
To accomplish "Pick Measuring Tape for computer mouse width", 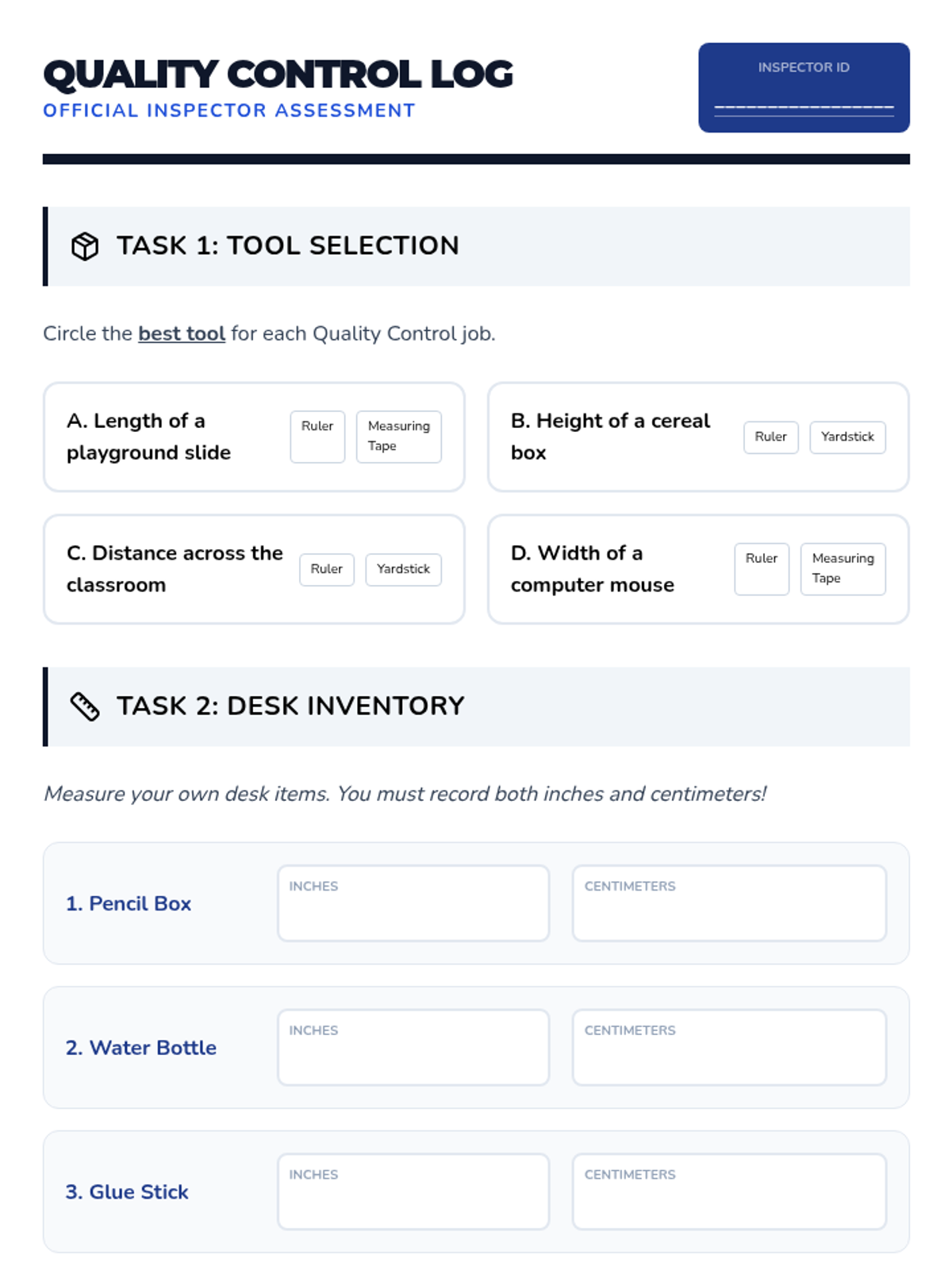I will pos(843,568).
